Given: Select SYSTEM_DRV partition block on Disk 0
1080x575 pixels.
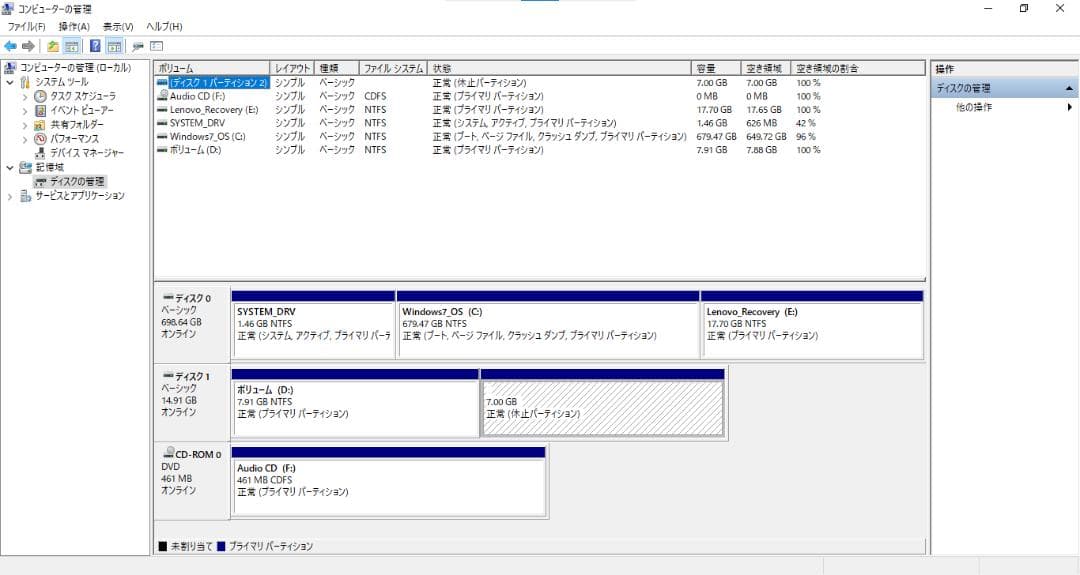Looking at the screenshot, I should point(313,324).
